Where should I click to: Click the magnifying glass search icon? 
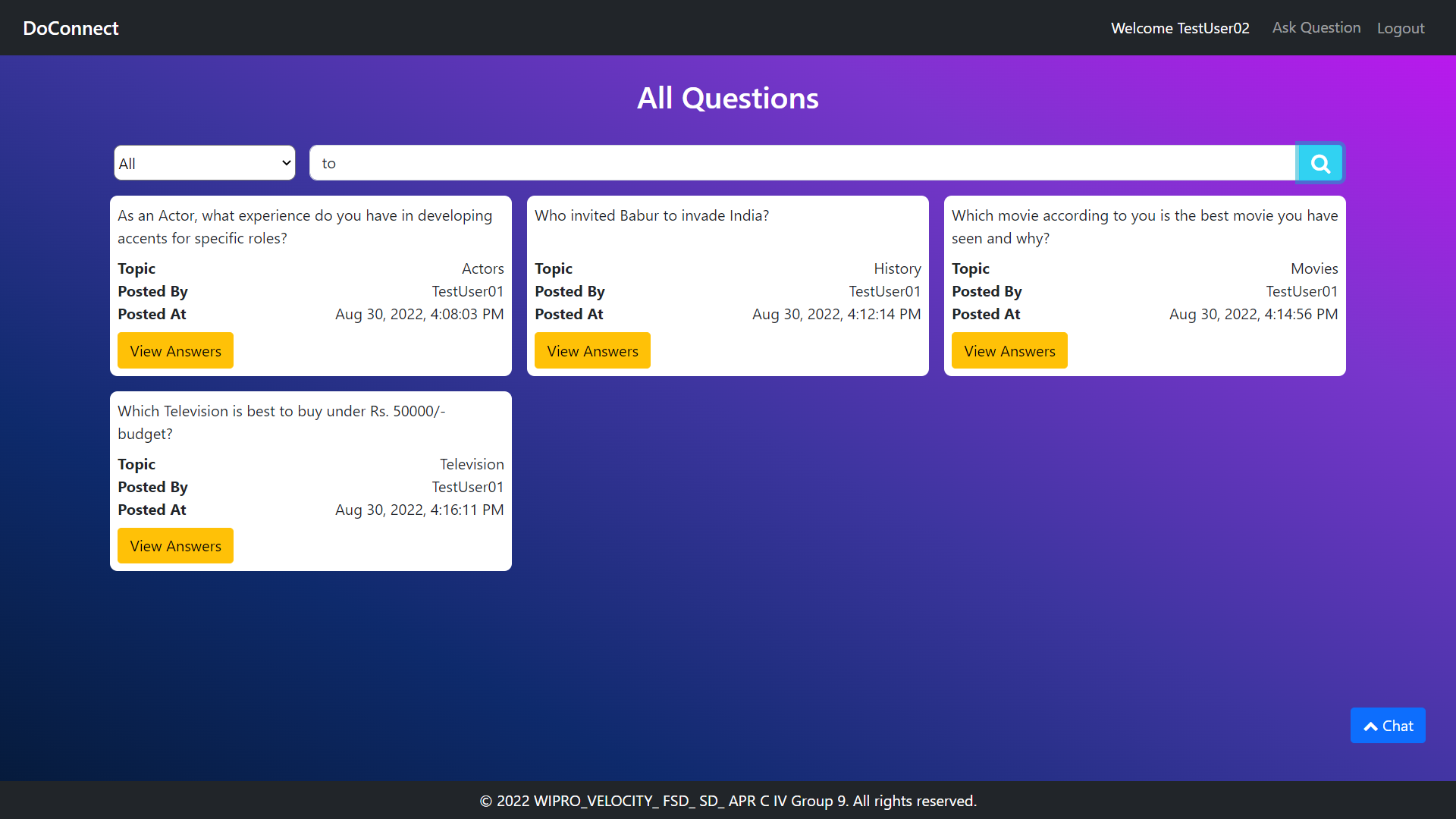pyautogui.click(x=1319, y=163)
